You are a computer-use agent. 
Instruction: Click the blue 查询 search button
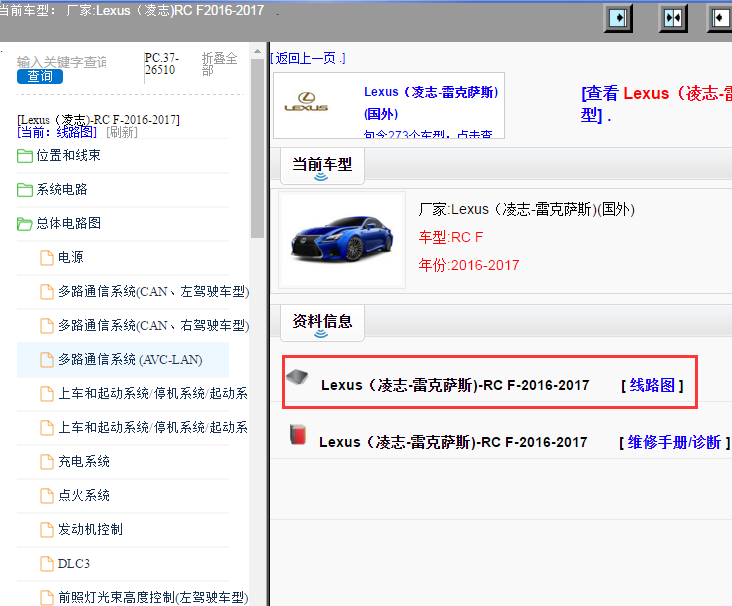tap(40, 76)
